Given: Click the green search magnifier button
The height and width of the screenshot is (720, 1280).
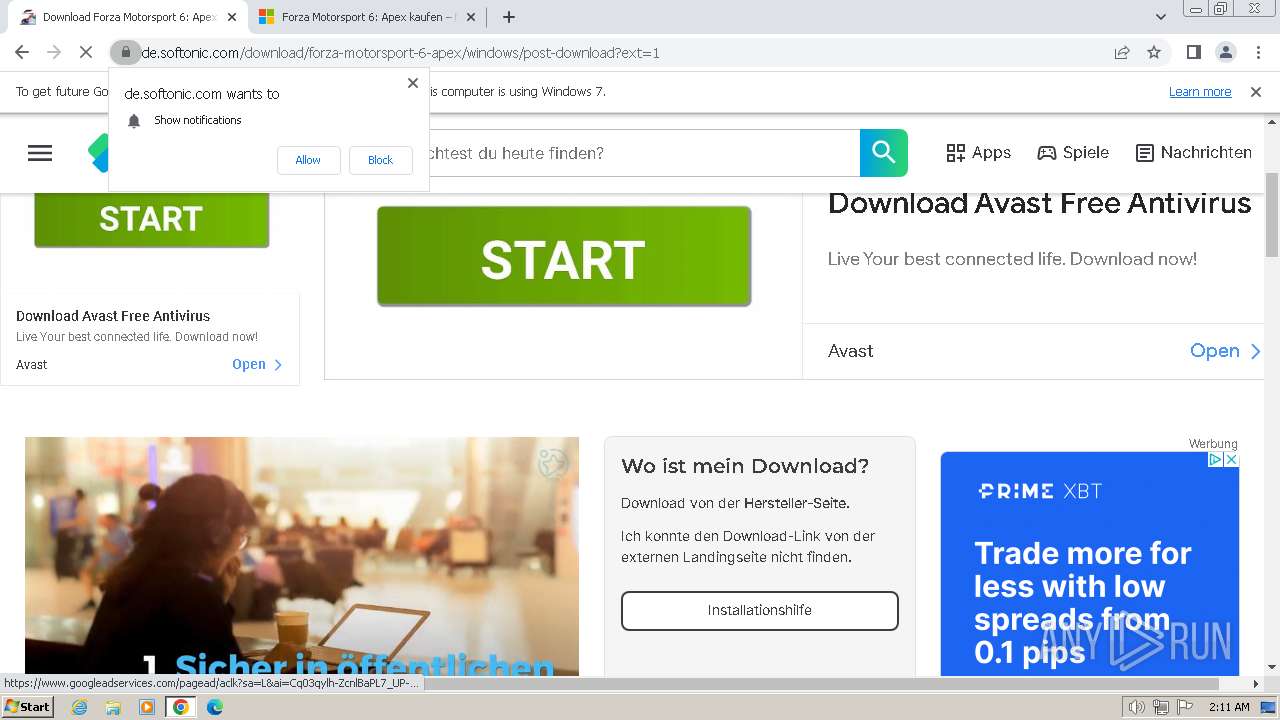Looking at the screenshot, I should point(884,153).
